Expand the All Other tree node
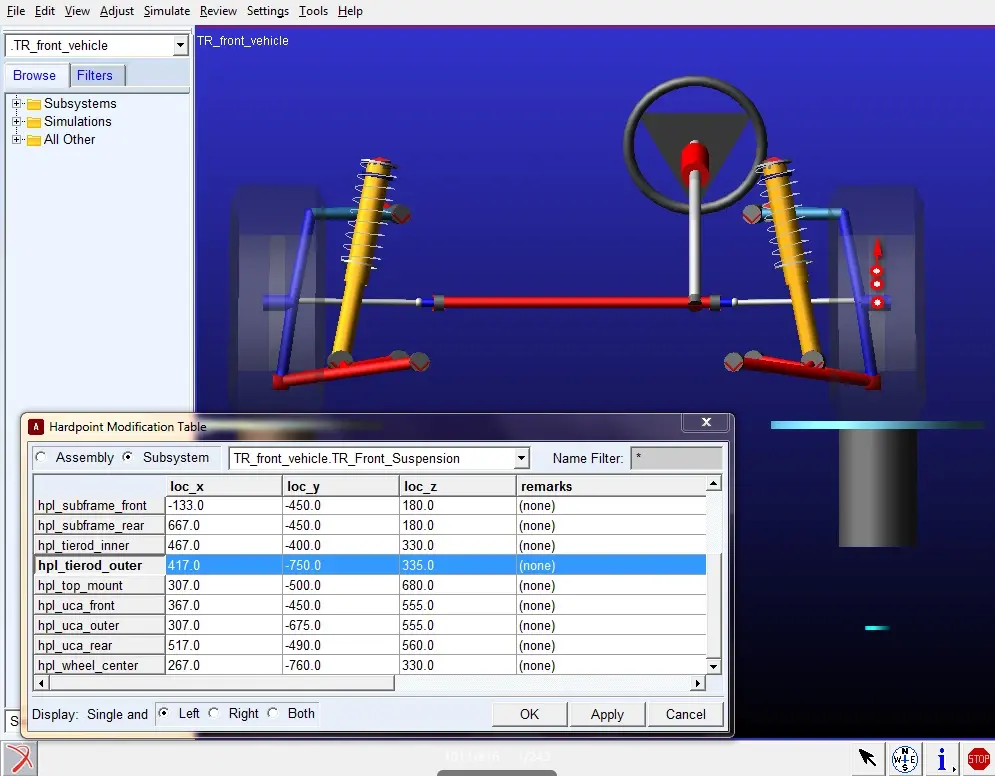995x776 pixels. click(x=16, y=140)
